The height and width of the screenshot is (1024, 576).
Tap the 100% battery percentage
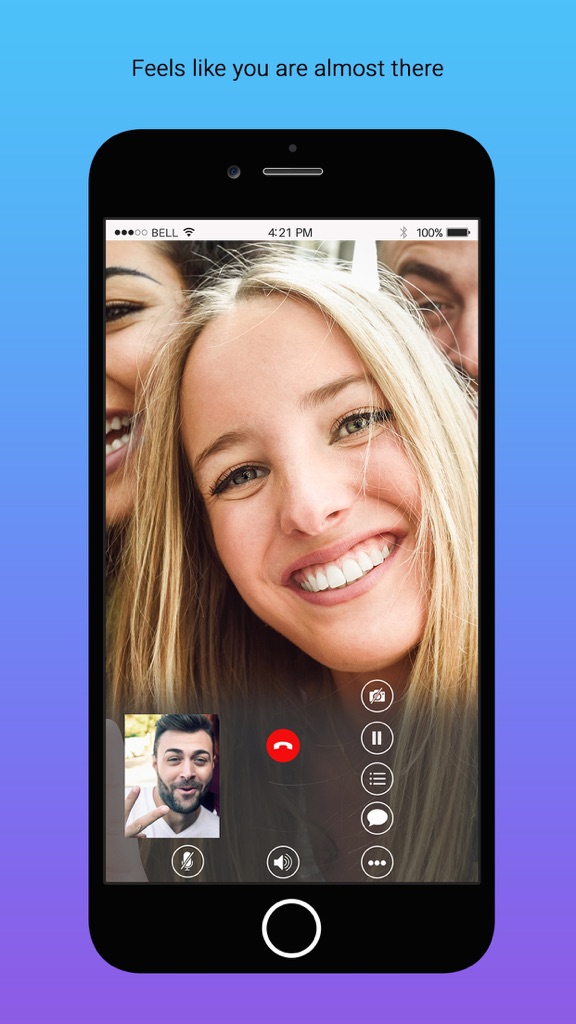[x=429, y=232]
